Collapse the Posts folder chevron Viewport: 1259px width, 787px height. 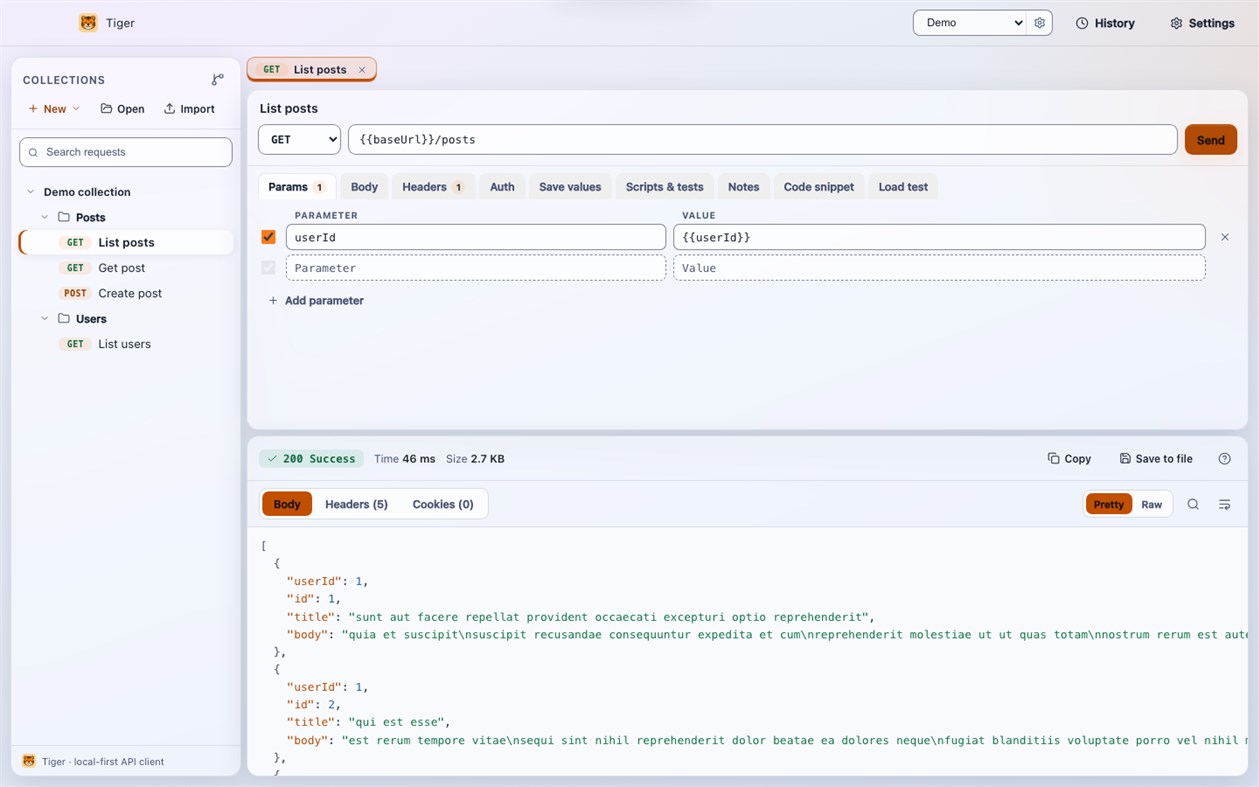(45, 217)
